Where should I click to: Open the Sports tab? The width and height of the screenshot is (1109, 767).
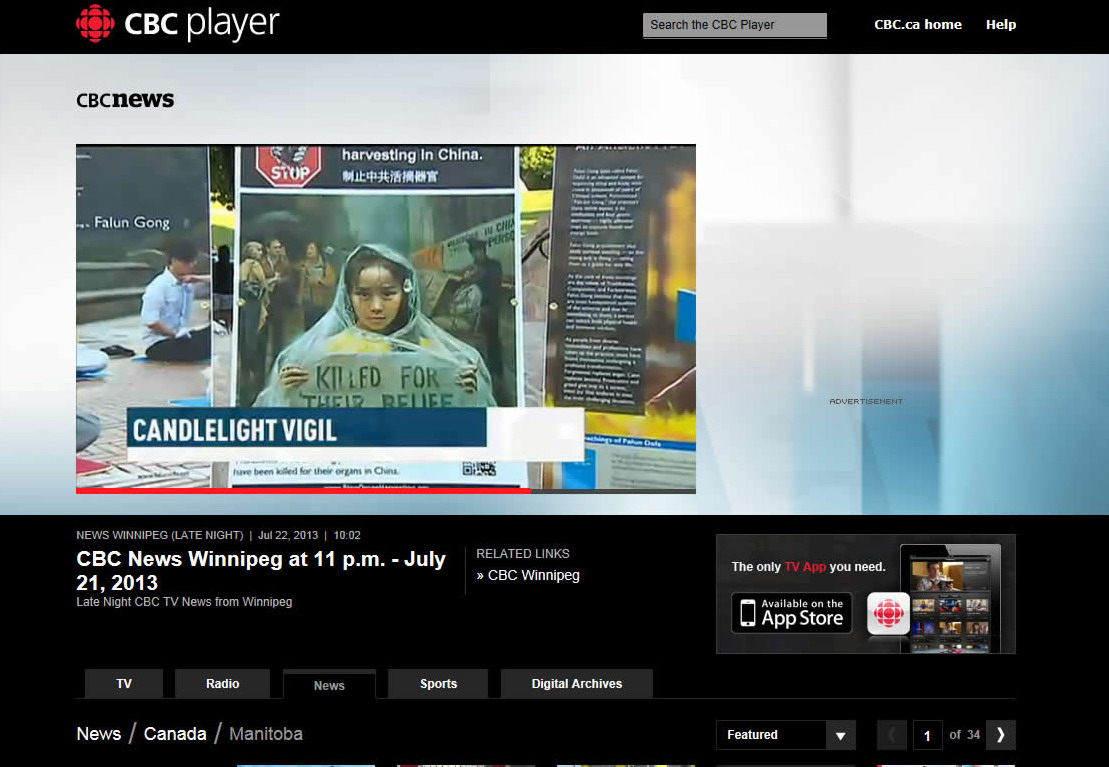438,684
